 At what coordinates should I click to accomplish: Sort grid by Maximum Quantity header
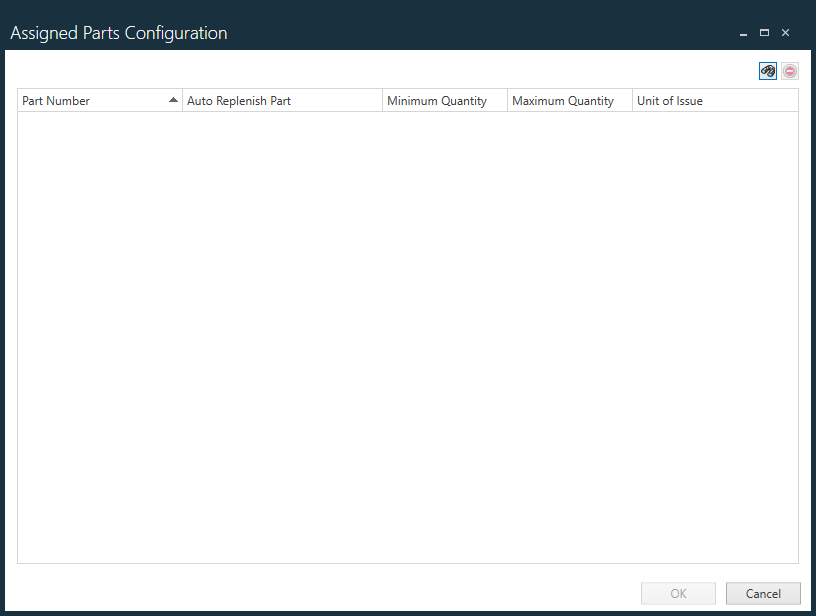tap(562, 100)
